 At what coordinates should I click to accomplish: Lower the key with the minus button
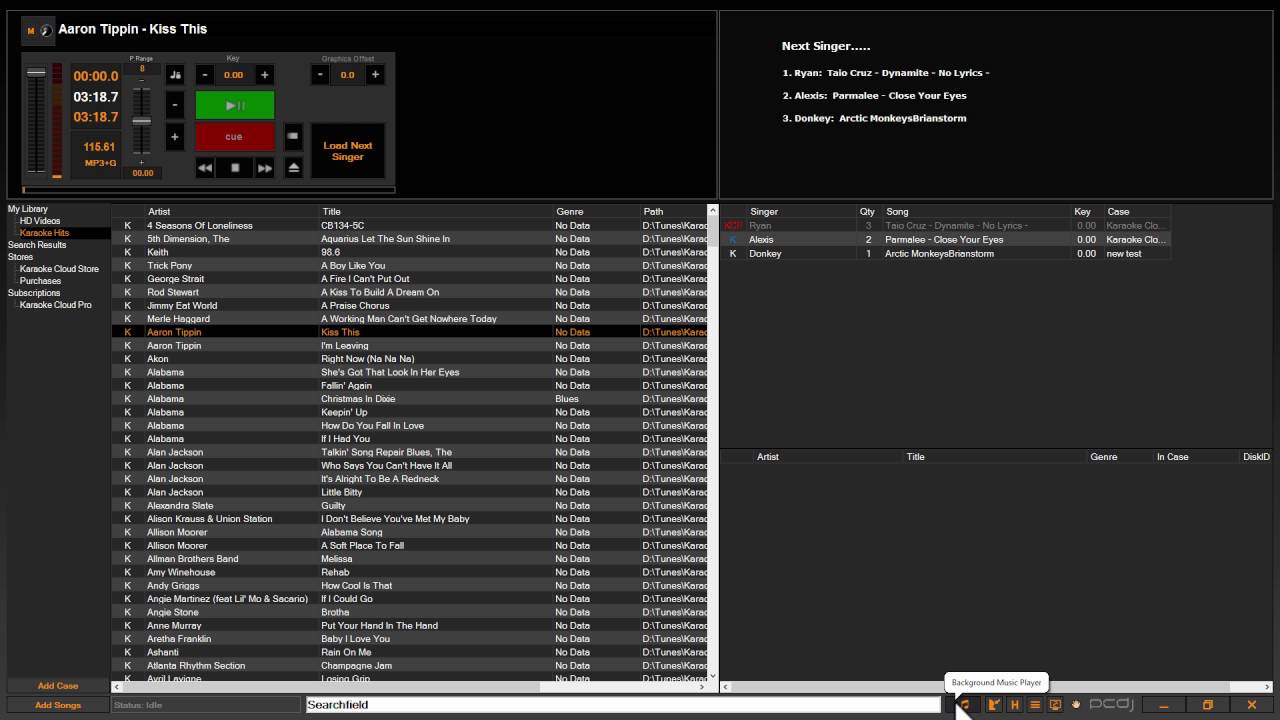tap(205, 75)
